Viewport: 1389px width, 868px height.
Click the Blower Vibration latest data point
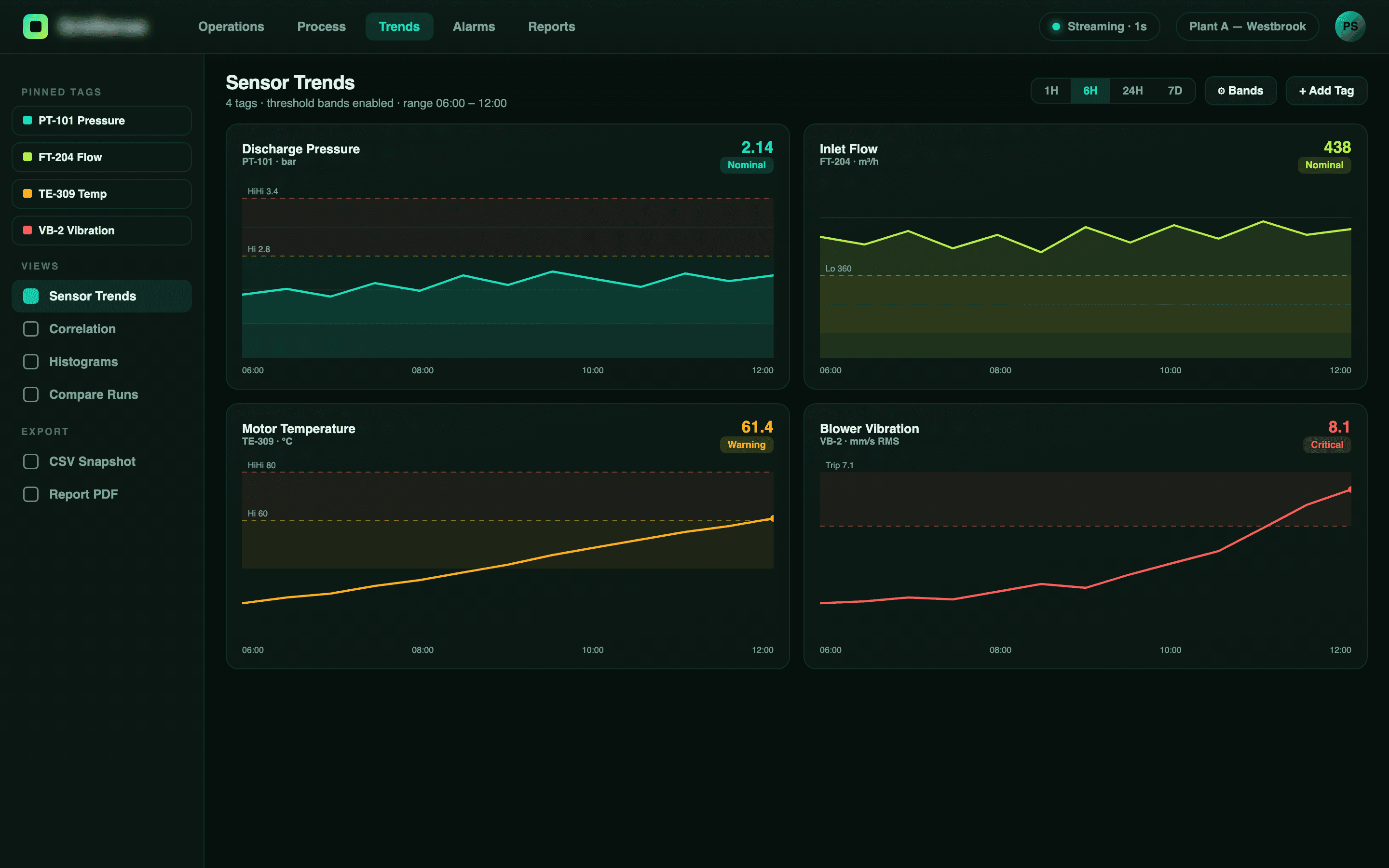tap(1350, 489)
